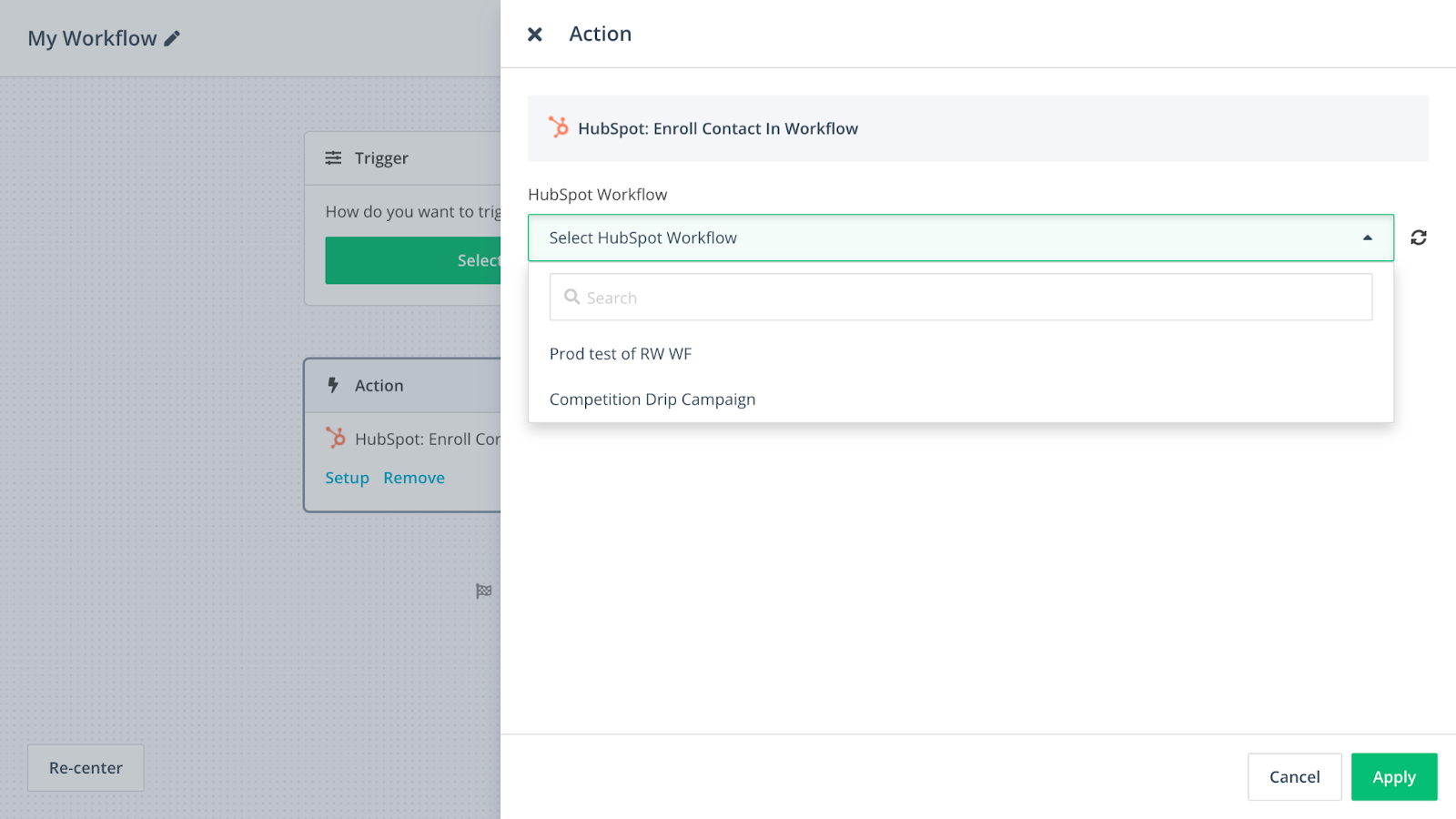Choose the Prod test of RW WF option
1456x819 pixels.
tap(961, 354)
